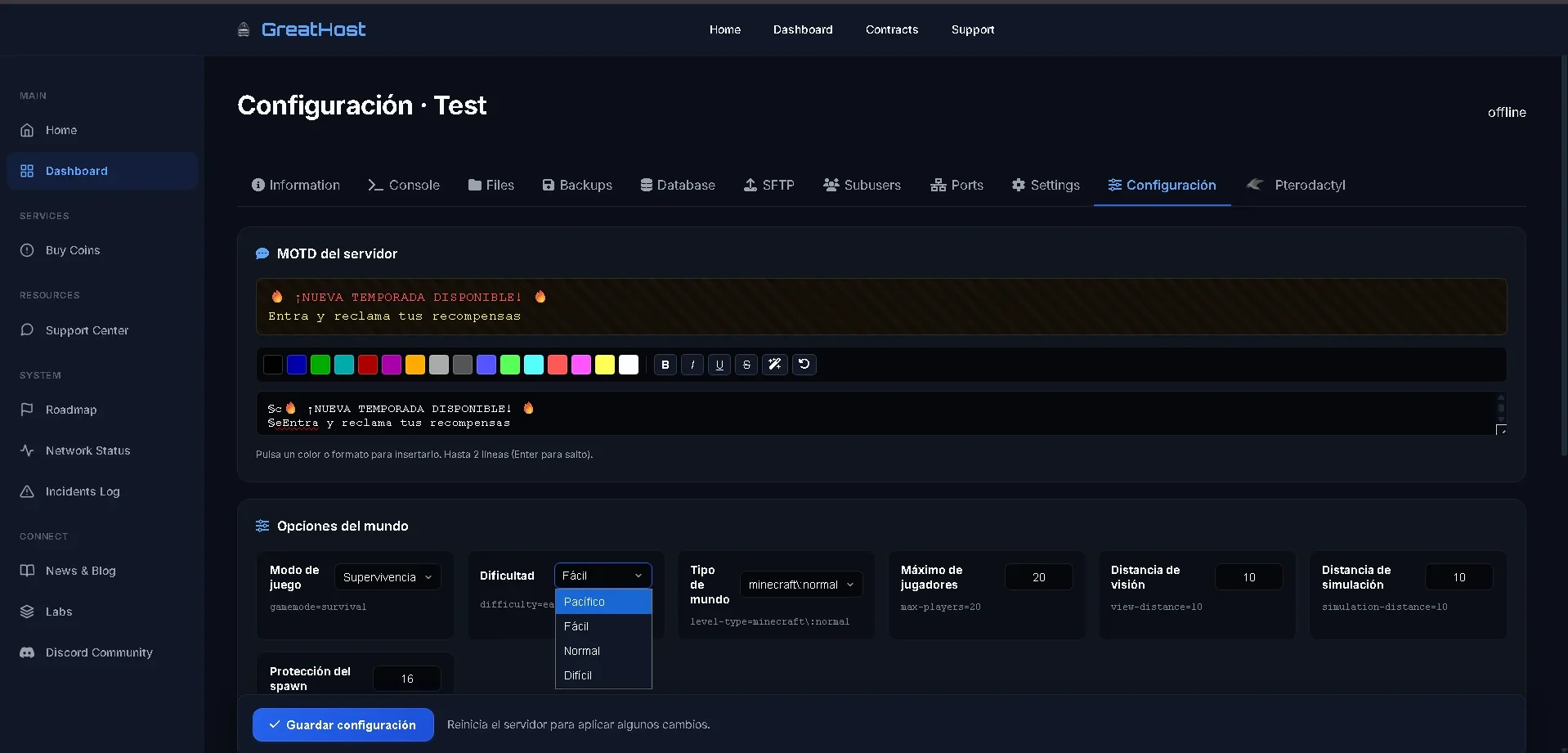Screen dimensions: 1568x753
Task: Open Home in the left sidebar
Action: point(61,130)
